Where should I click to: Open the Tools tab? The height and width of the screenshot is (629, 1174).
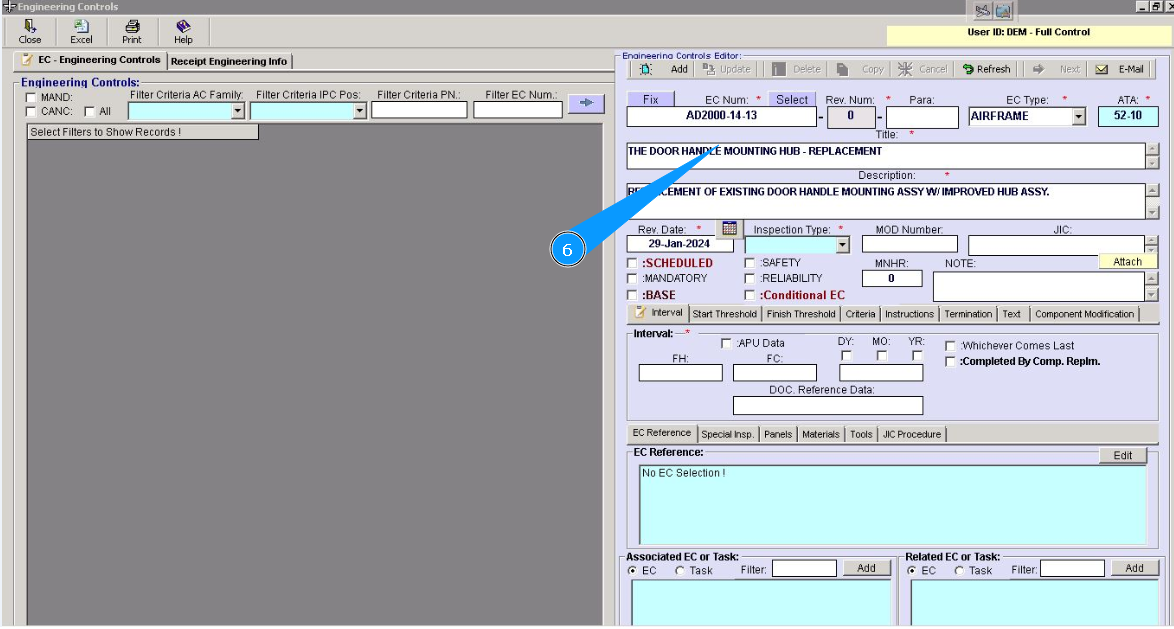[x=861, y=434]
